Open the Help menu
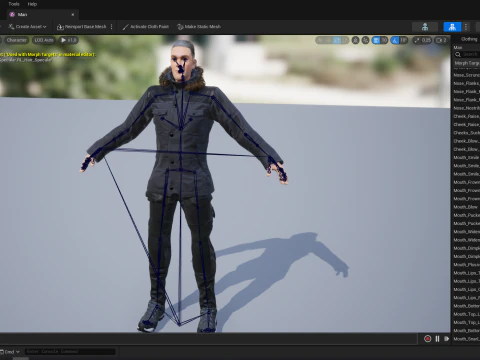The image size is (480, 360). [32, 4]
